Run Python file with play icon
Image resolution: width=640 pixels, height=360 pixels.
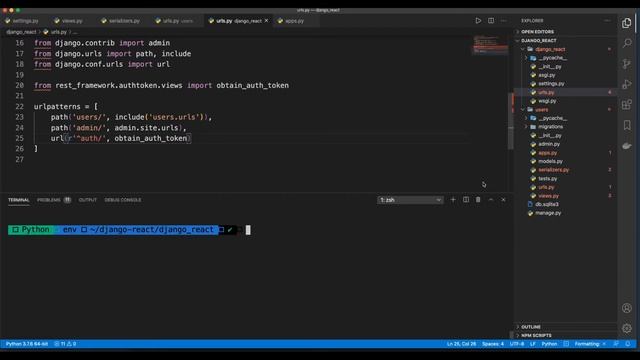(x=478, y=20)
